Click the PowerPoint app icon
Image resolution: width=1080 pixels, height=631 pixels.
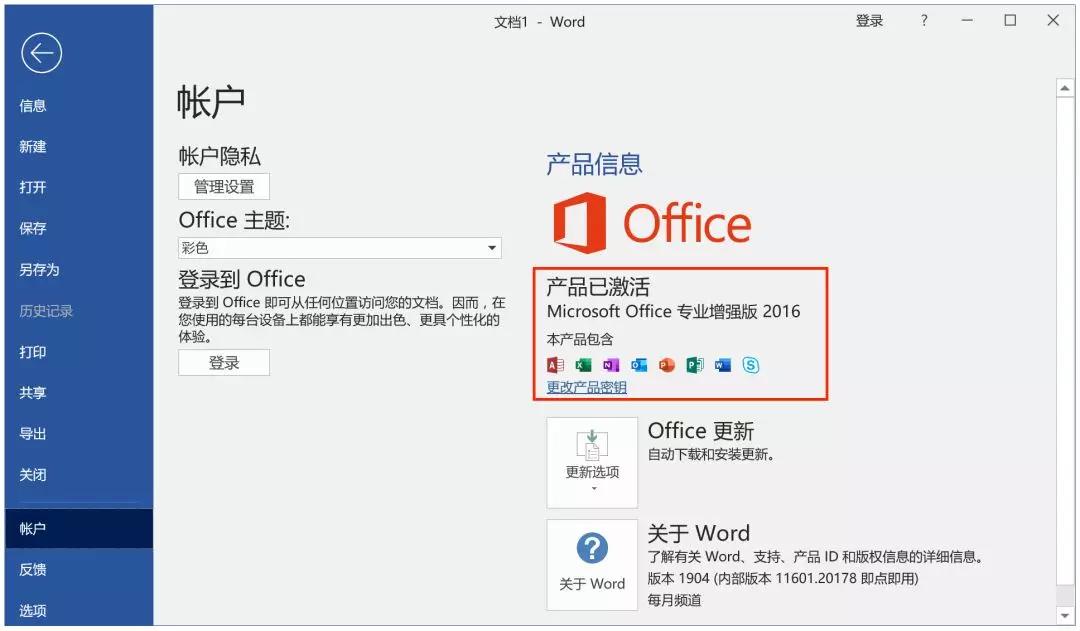[667, 365]
